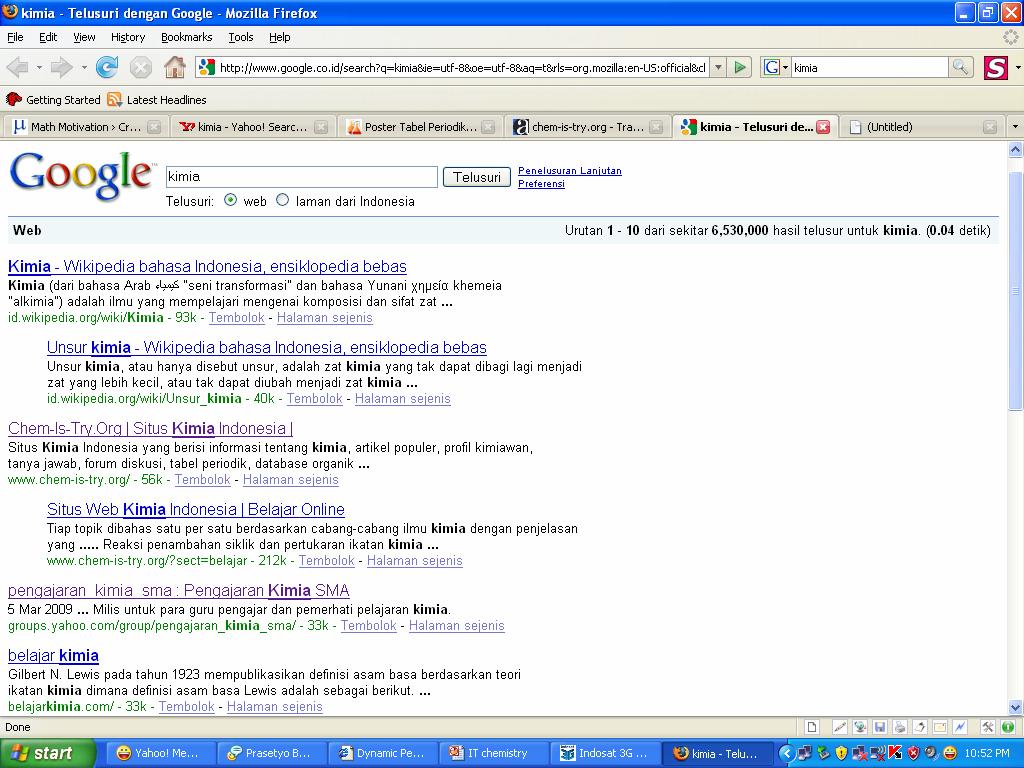Open the Kimia - Wikipedia bahasa Indonesia result

(x=207, y=266)
